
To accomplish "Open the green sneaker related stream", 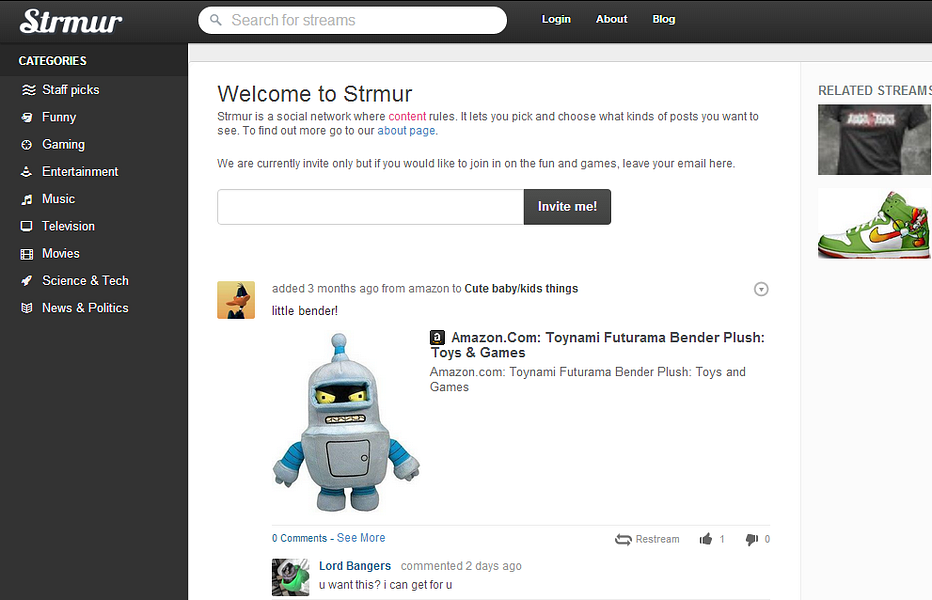I will (874, 224).
